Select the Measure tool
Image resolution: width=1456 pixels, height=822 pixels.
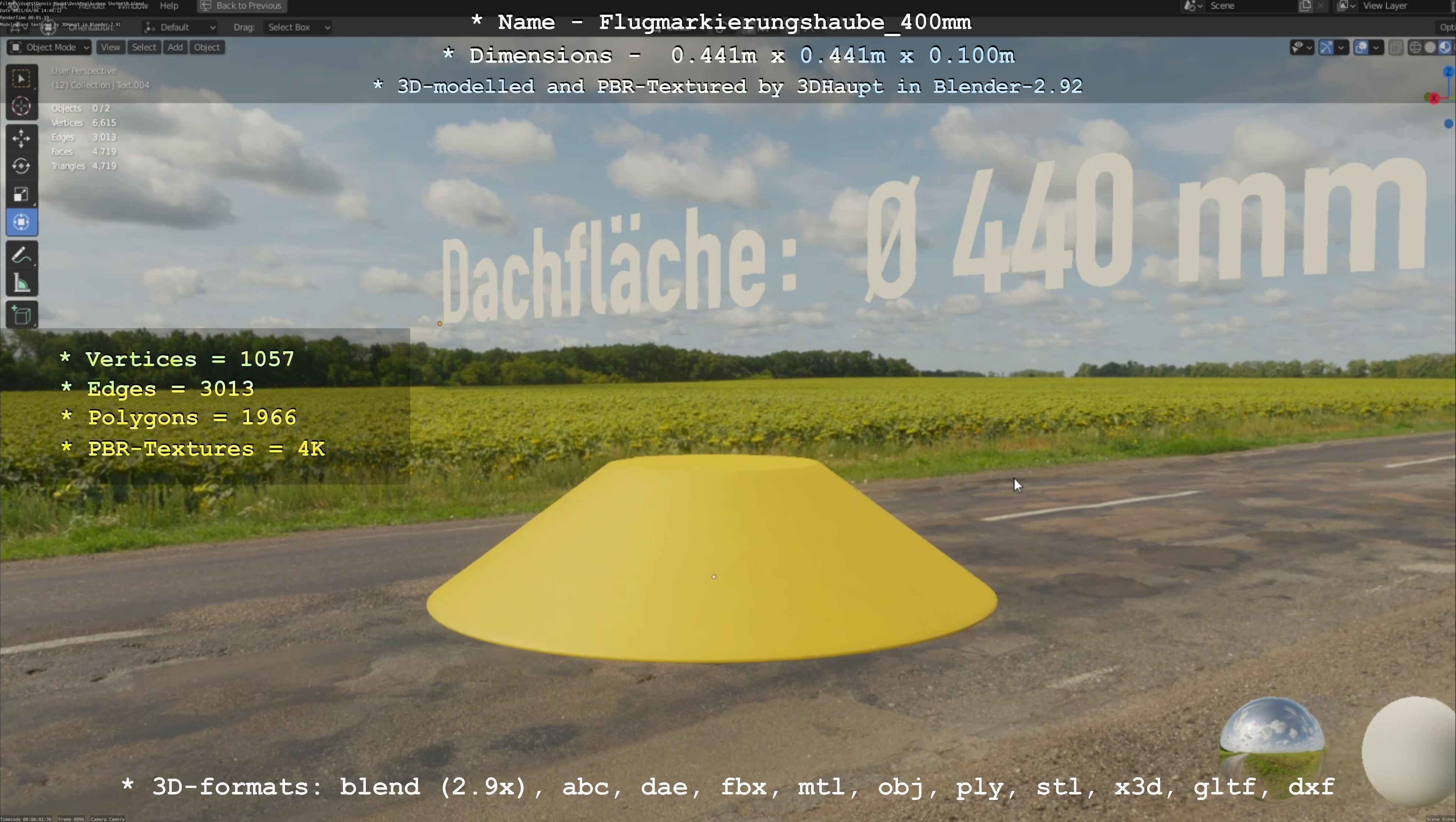pyautogui.click(x=21, y=283)
